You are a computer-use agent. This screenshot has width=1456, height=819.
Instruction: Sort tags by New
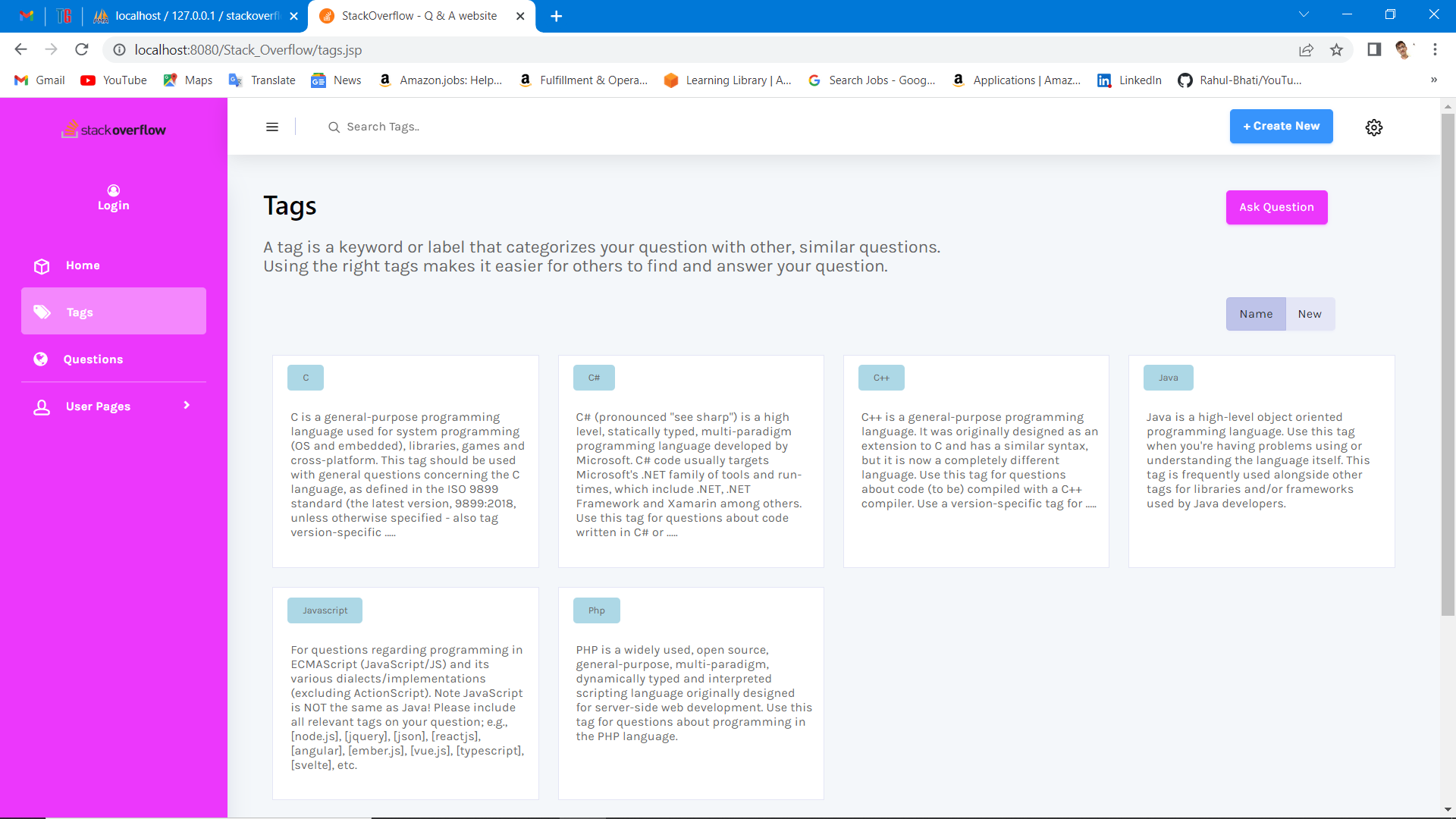click(x=1310, y=314)
